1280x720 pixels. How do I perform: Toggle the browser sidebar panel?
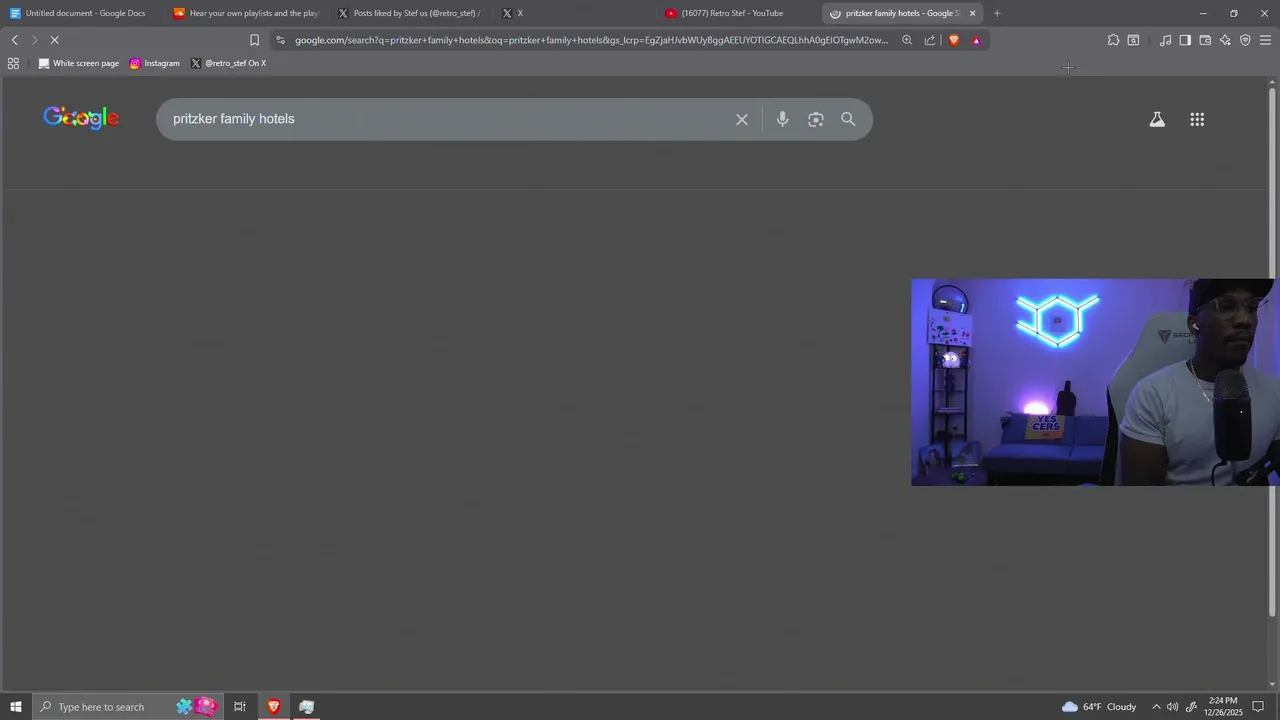(1185, 40)
